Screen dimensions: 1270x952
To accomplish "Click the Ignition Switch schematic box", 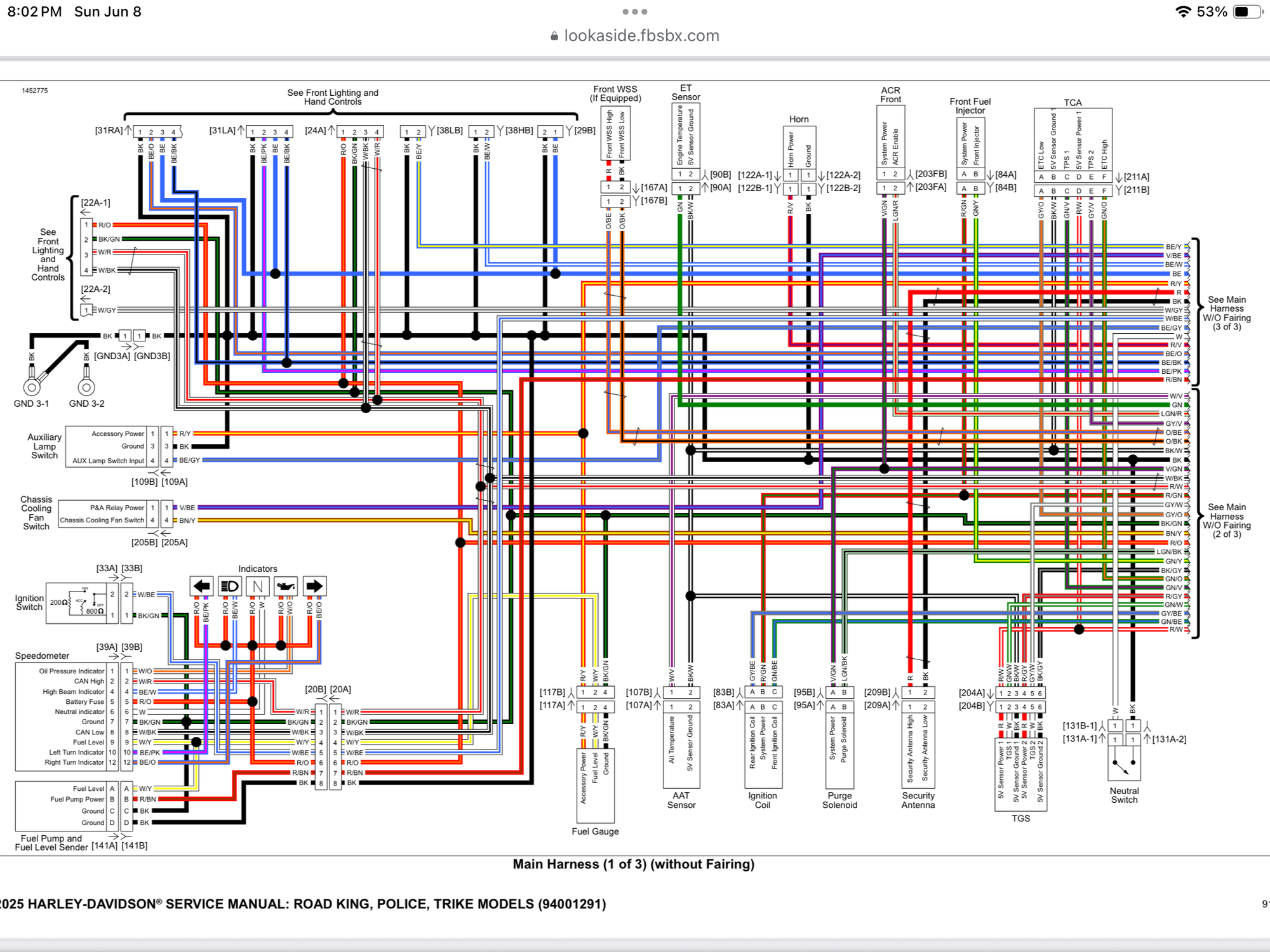I will (x=75, y=603).
